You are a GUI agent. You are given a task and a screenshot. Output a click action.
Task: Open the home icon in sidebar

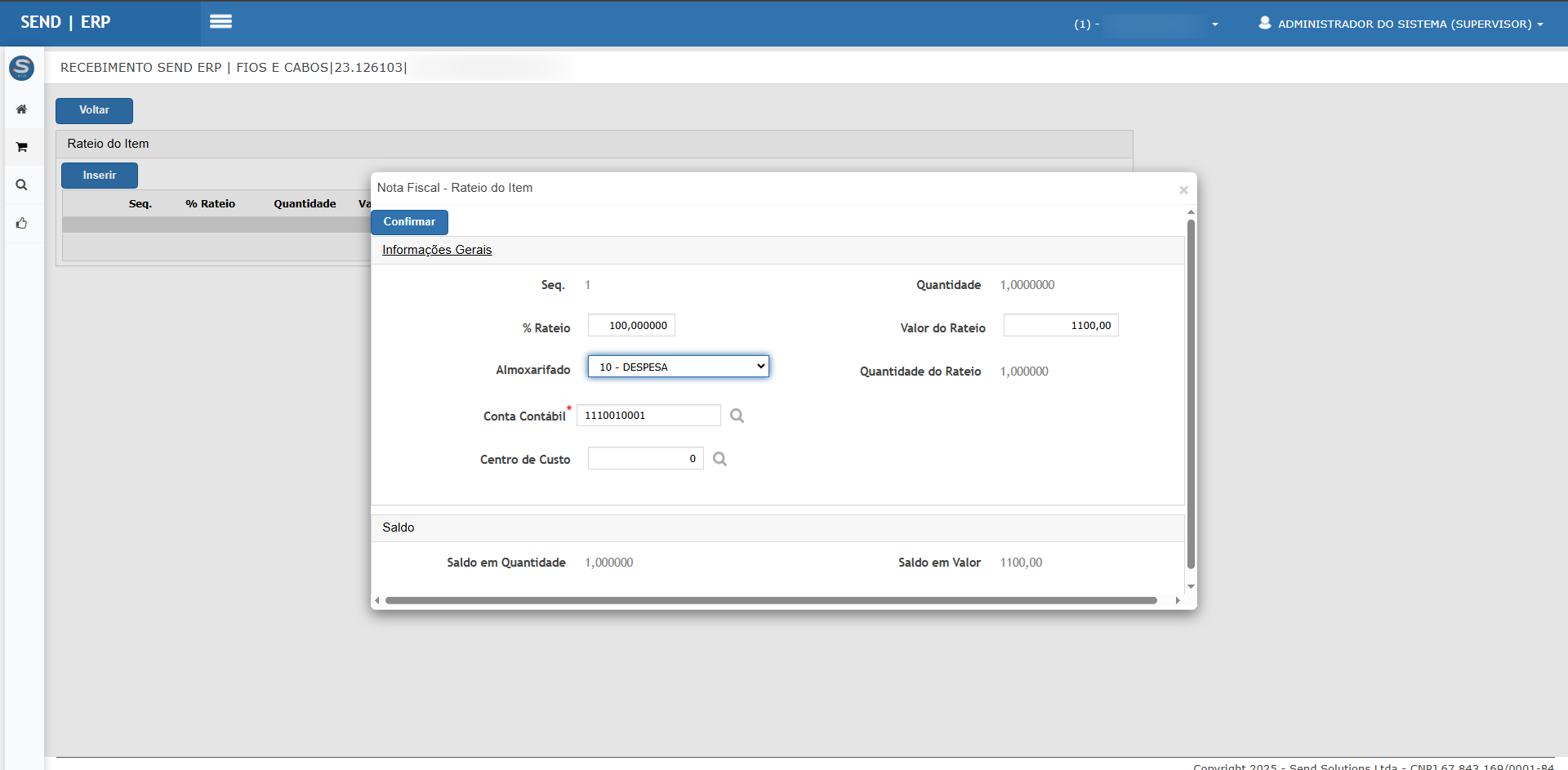pyautogui.click(x=22, y=109)
